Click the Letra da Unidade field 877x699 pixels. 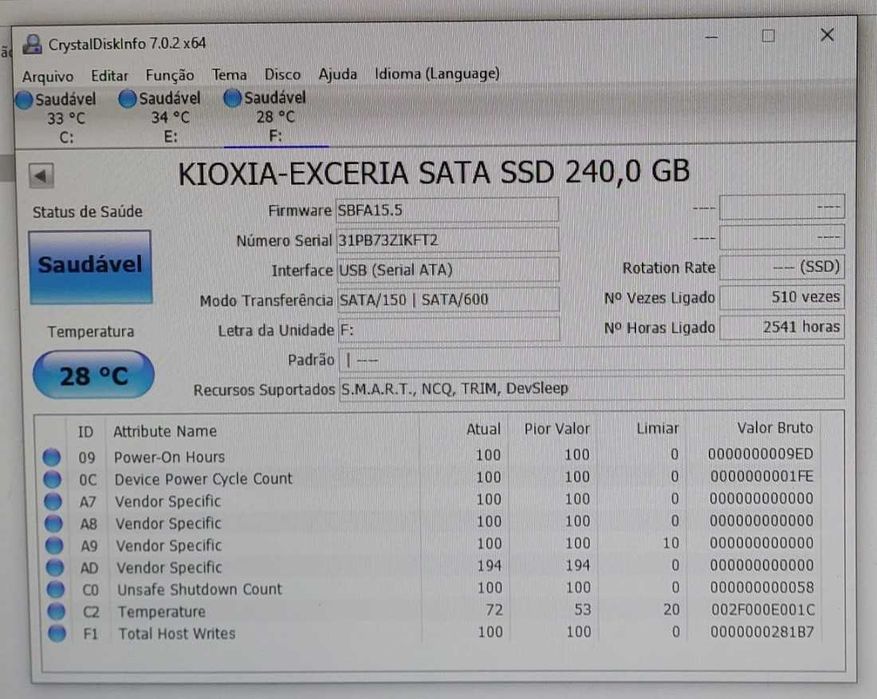(x=449, y=329)
